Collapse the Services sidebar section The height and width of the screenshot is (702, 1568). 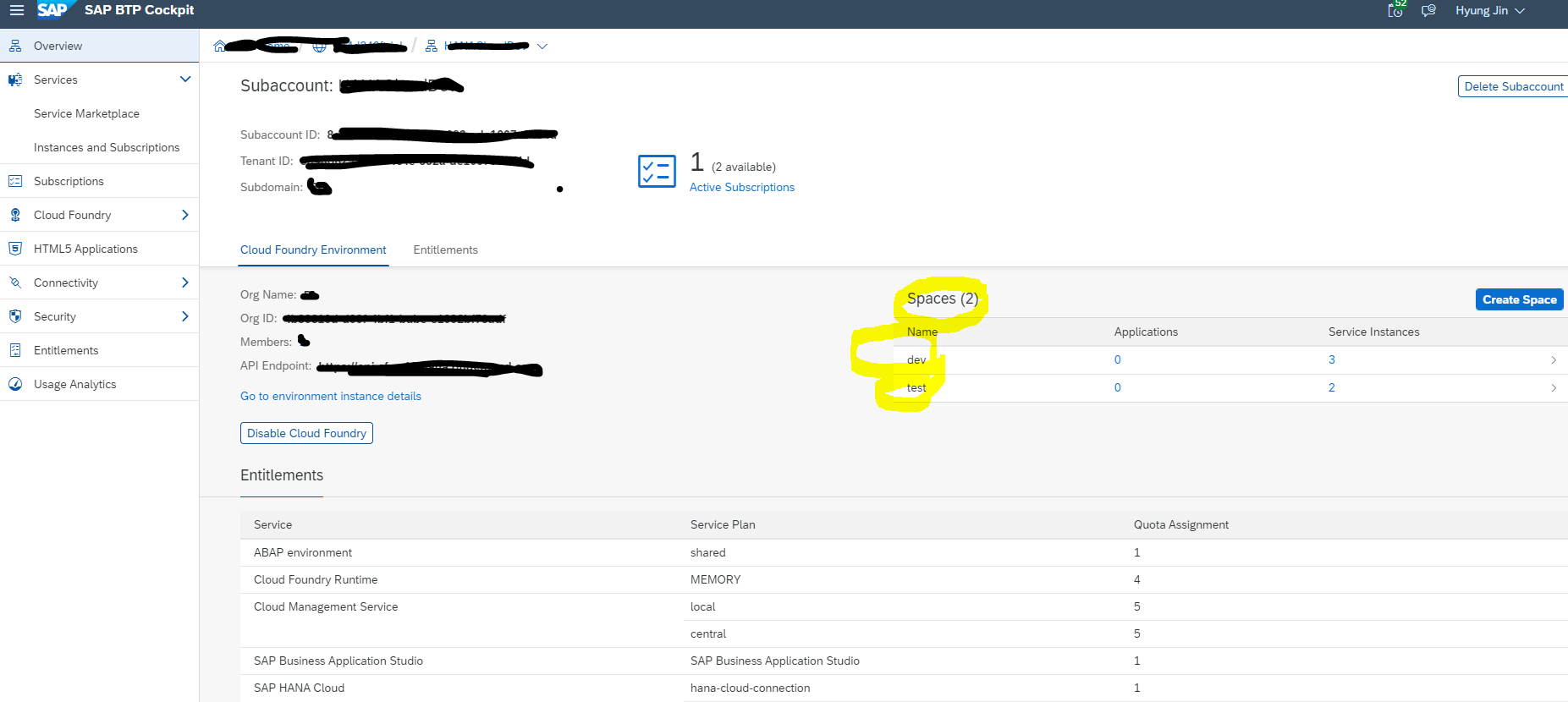tap(185, 80)
